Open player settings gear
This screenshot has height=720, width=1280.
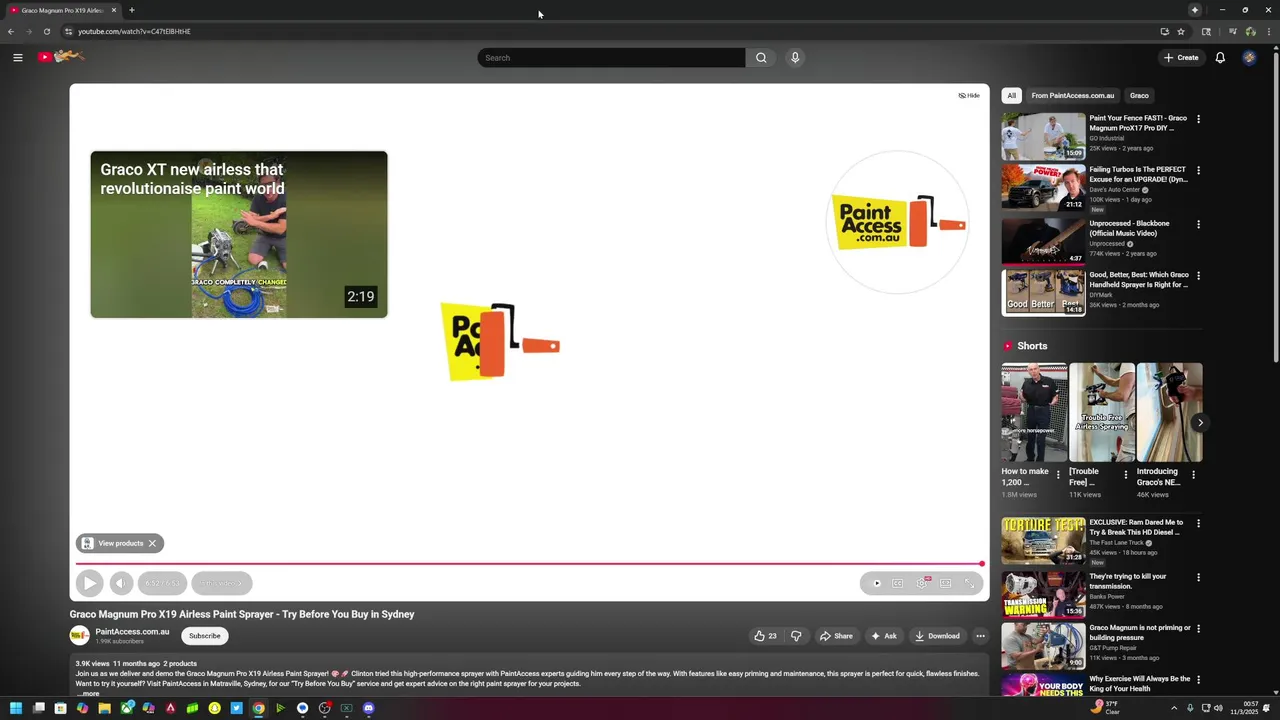[x=922, y=583]
